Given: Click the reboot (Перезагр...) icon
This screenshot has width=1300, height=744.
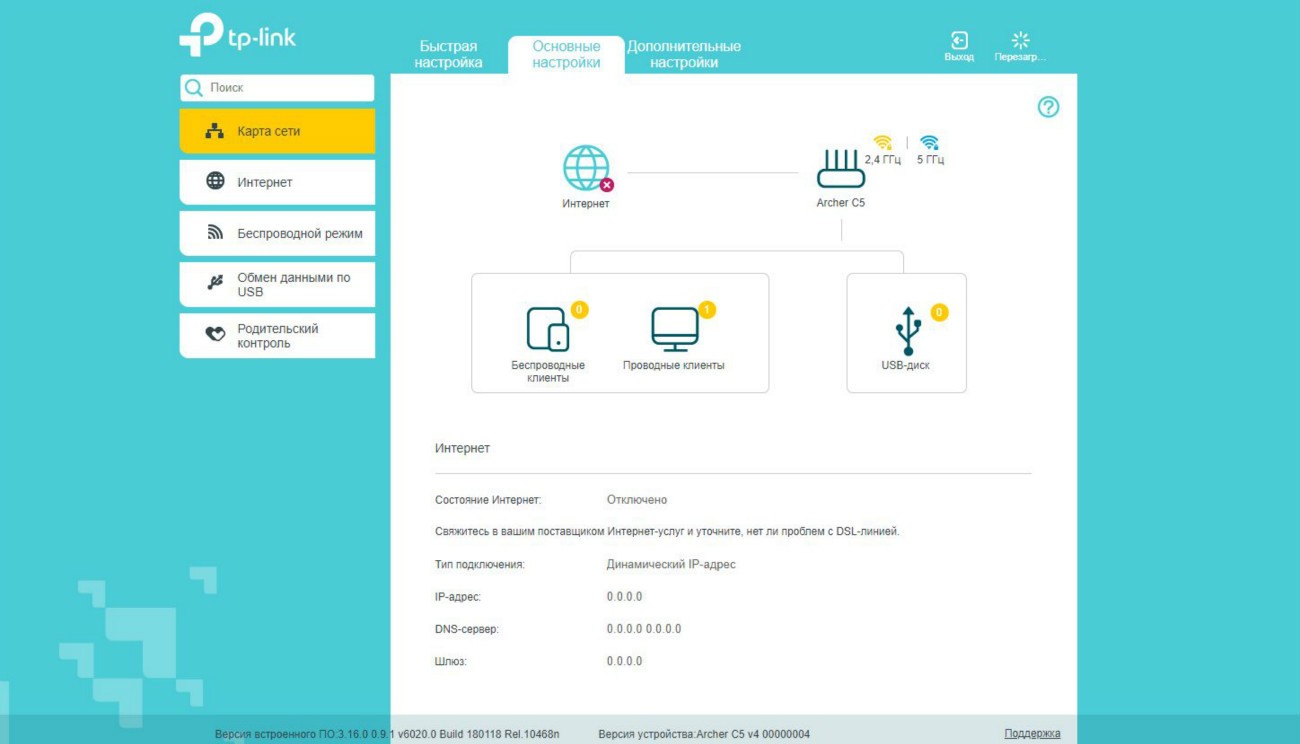Looking at the screenshot, I should (1020, 41).
